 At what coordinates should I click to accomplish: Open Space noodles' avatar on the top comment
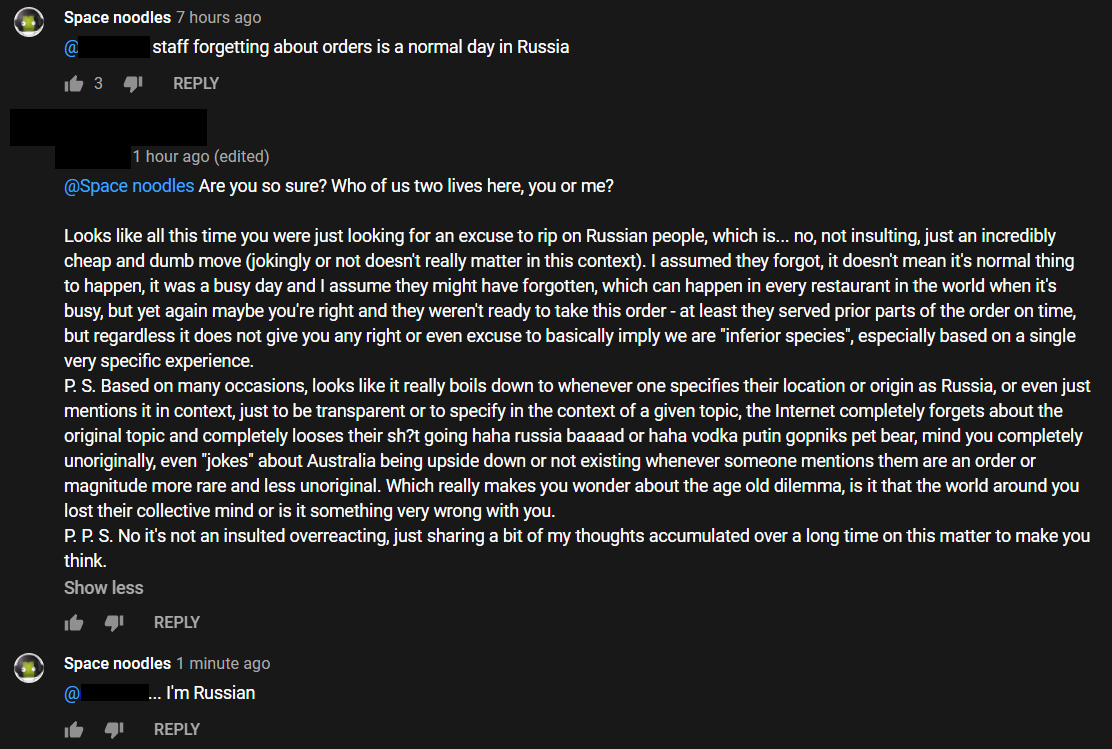pyautogui.click(x=29, y=22)
